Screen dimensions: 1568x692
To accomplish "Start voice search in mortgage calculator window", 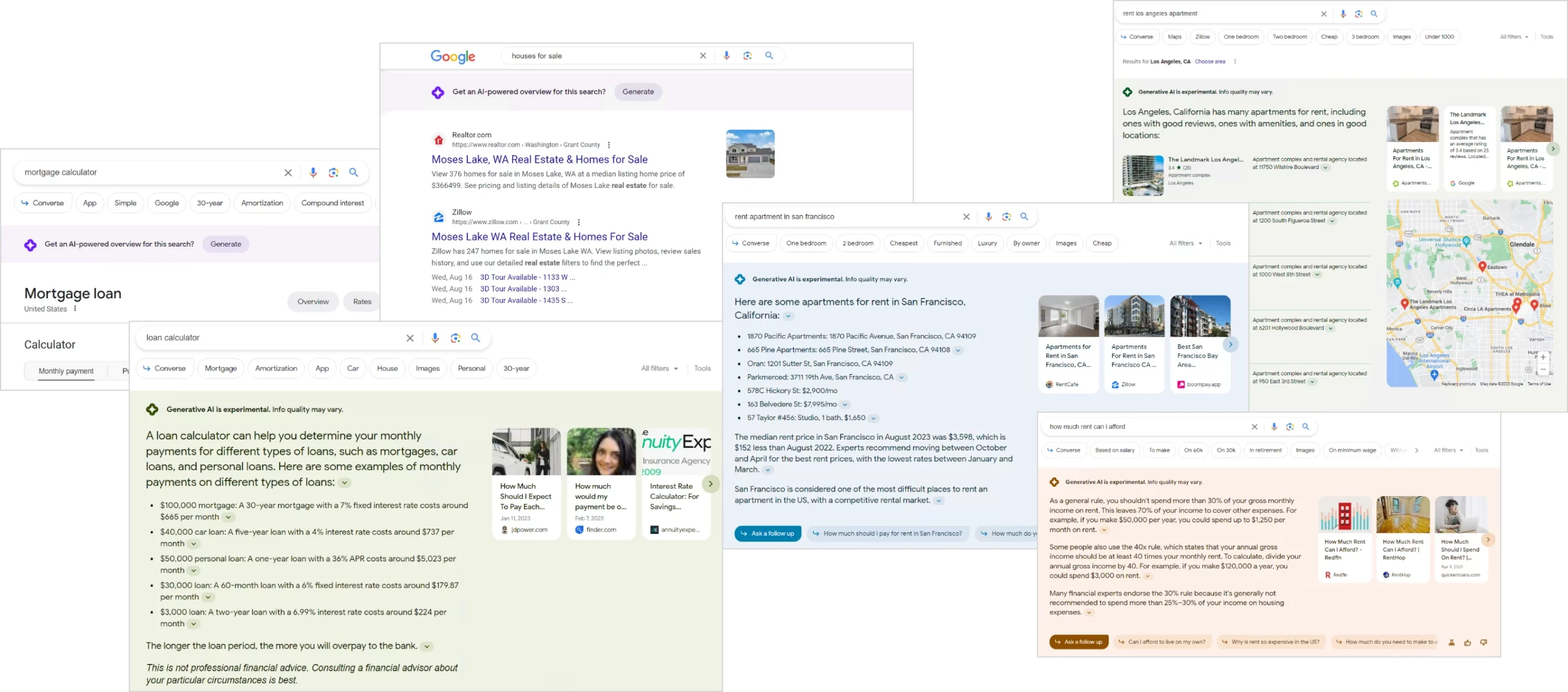I will [313, 173].
